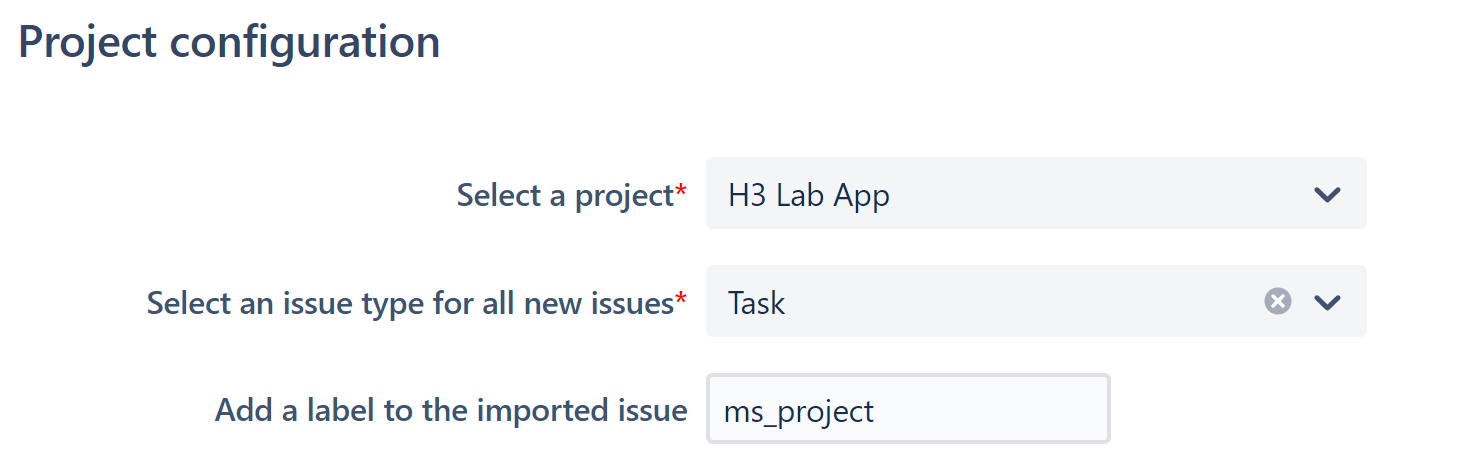Select the "H3 Lab App" value text
This screenshot has width=1460, height=474.
(809, 195)
